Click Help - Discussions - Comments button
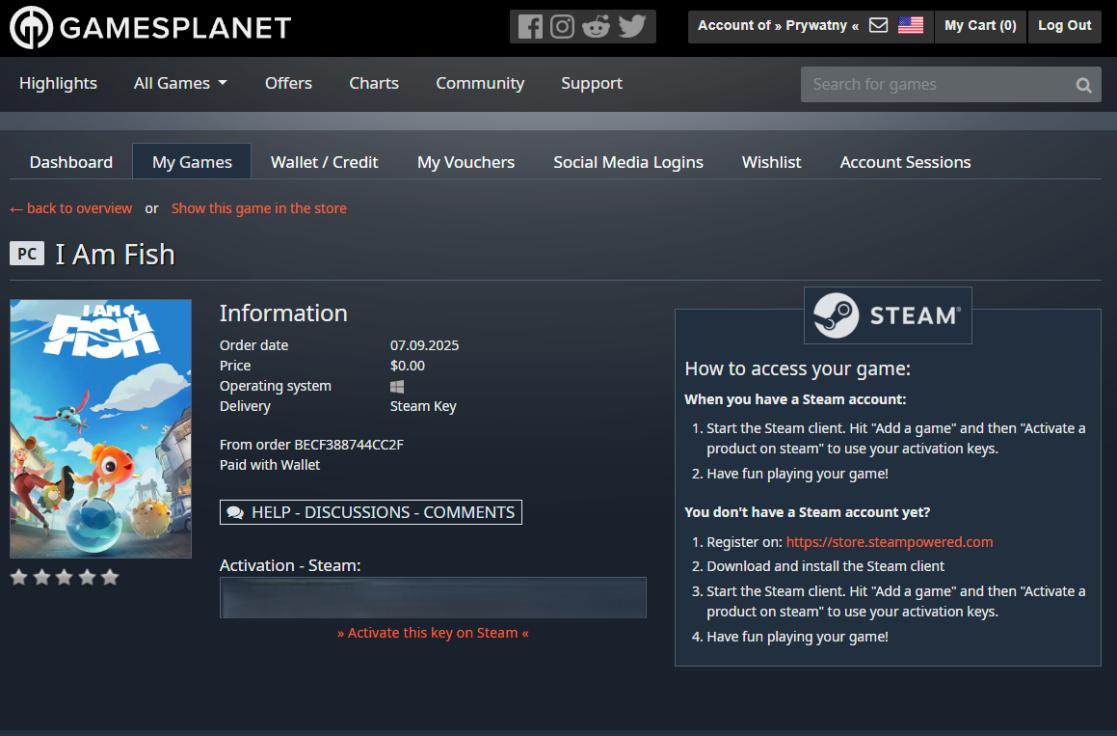This screenshot has height=736, width=1117. [x=371, y=512]
